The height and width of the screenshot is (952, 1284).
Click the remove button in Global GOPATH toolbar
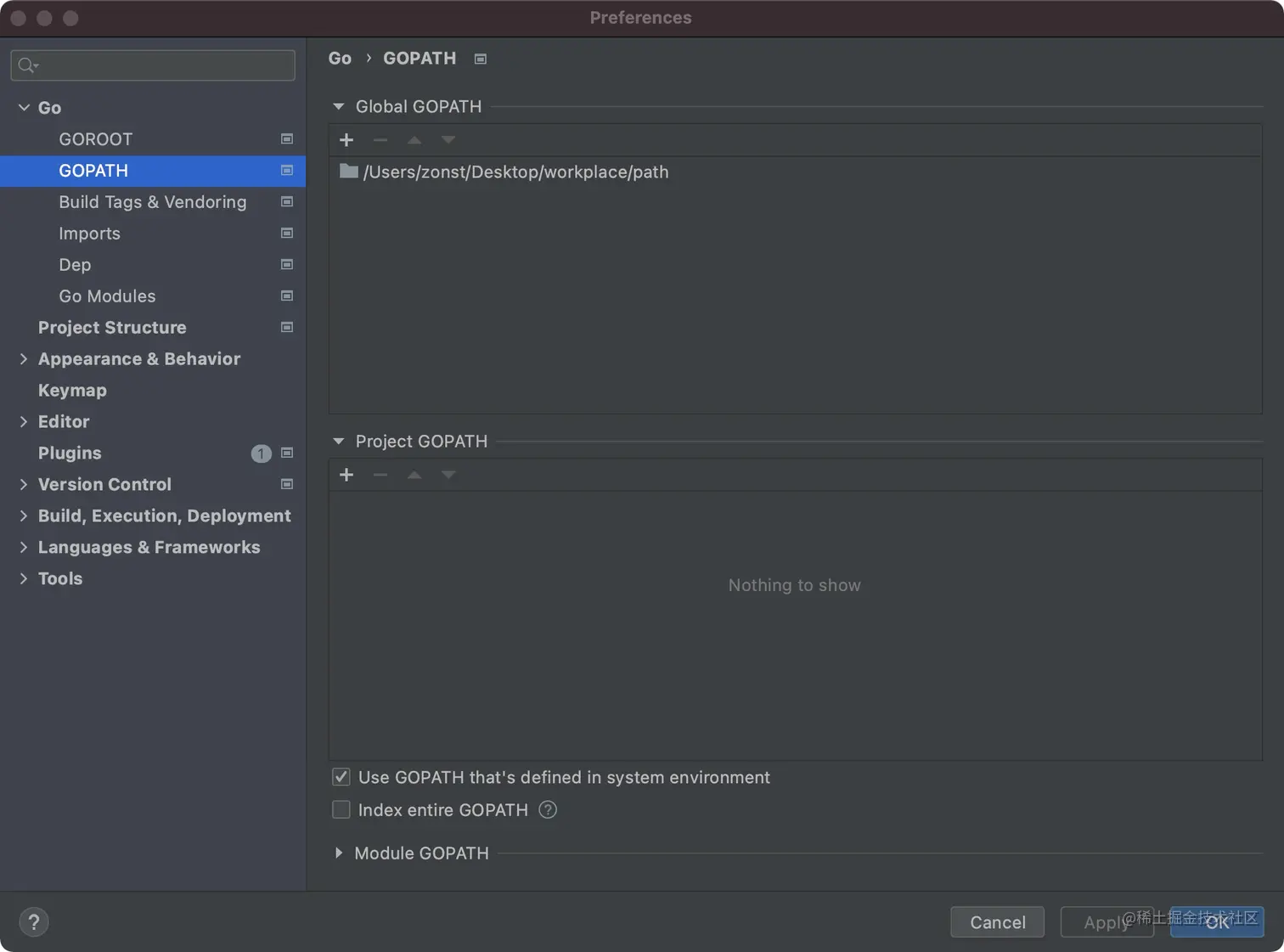click(380, 140)
